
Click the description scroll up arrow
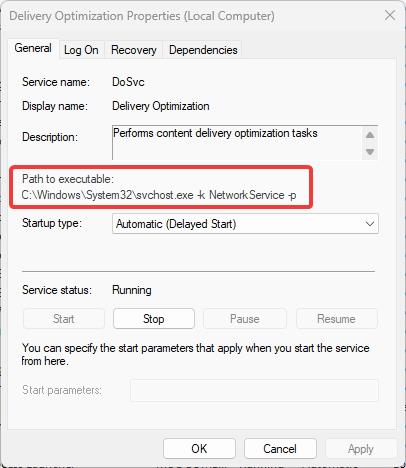[x=370, y=135]
